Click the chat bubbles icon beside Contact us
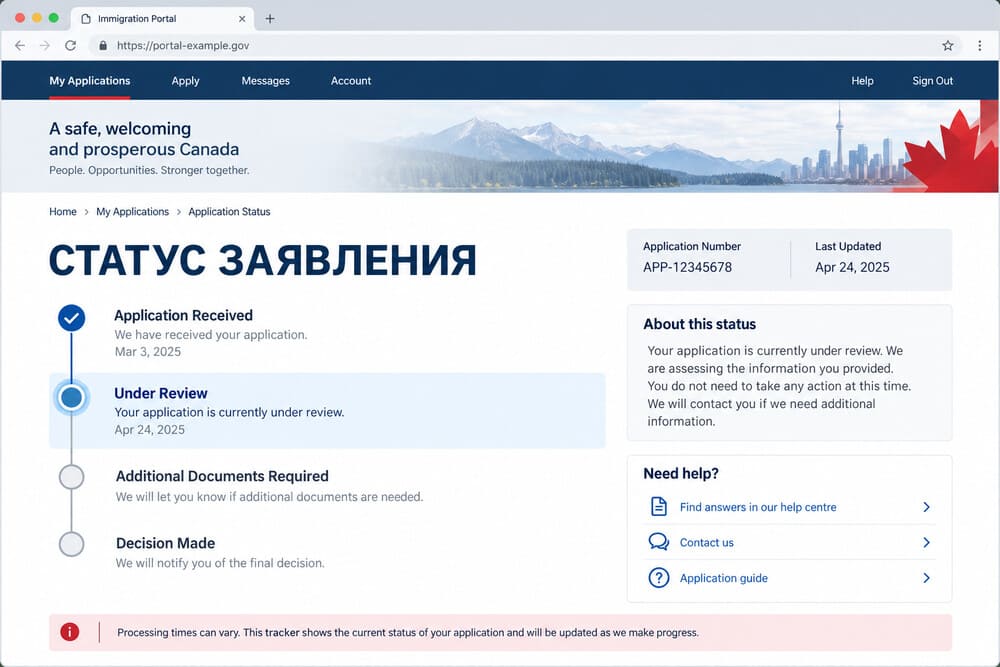 pyautogui.click(x=659, y=542)
